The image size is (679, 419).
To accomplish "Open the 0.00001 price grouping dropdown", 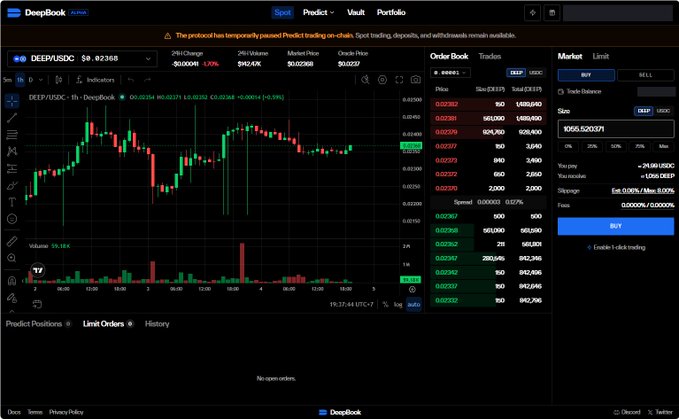I will coord(450,73).
